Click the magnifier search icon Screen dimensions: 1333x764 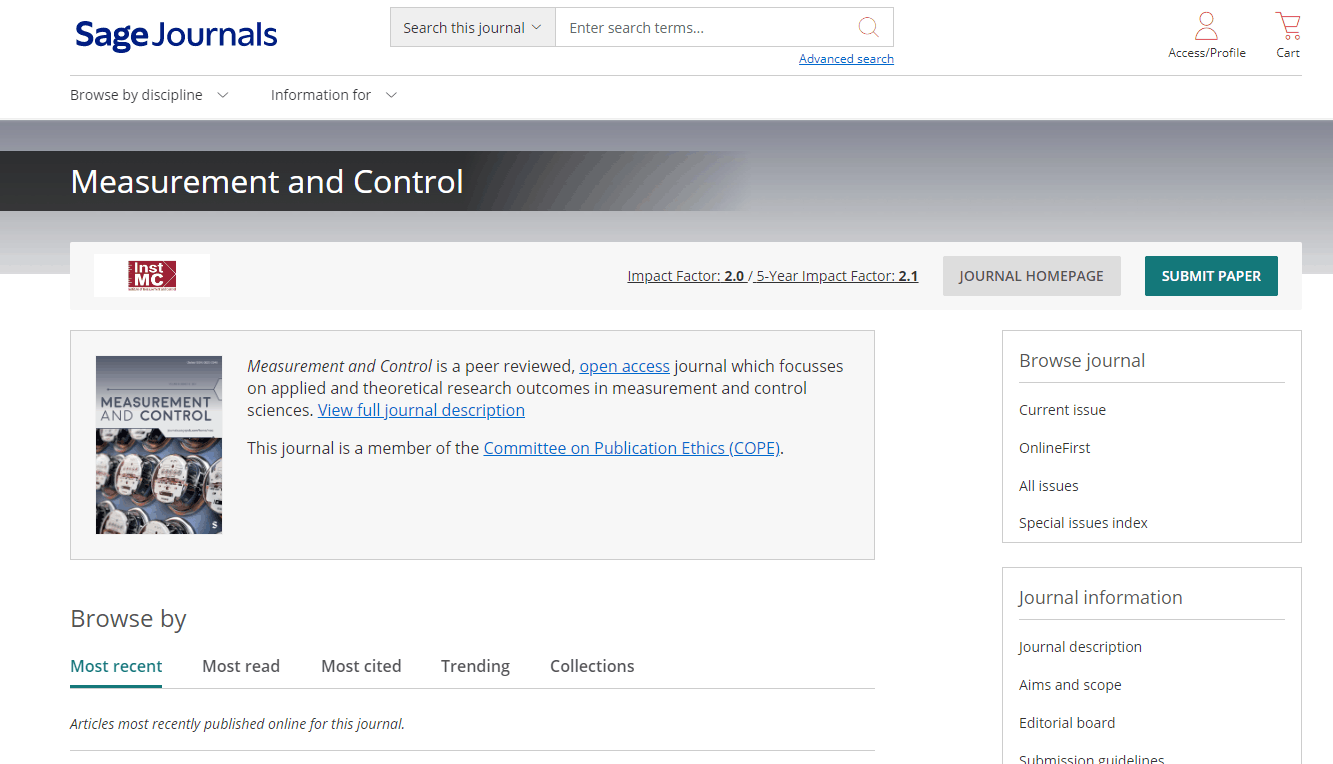click(x=868, y=27)
